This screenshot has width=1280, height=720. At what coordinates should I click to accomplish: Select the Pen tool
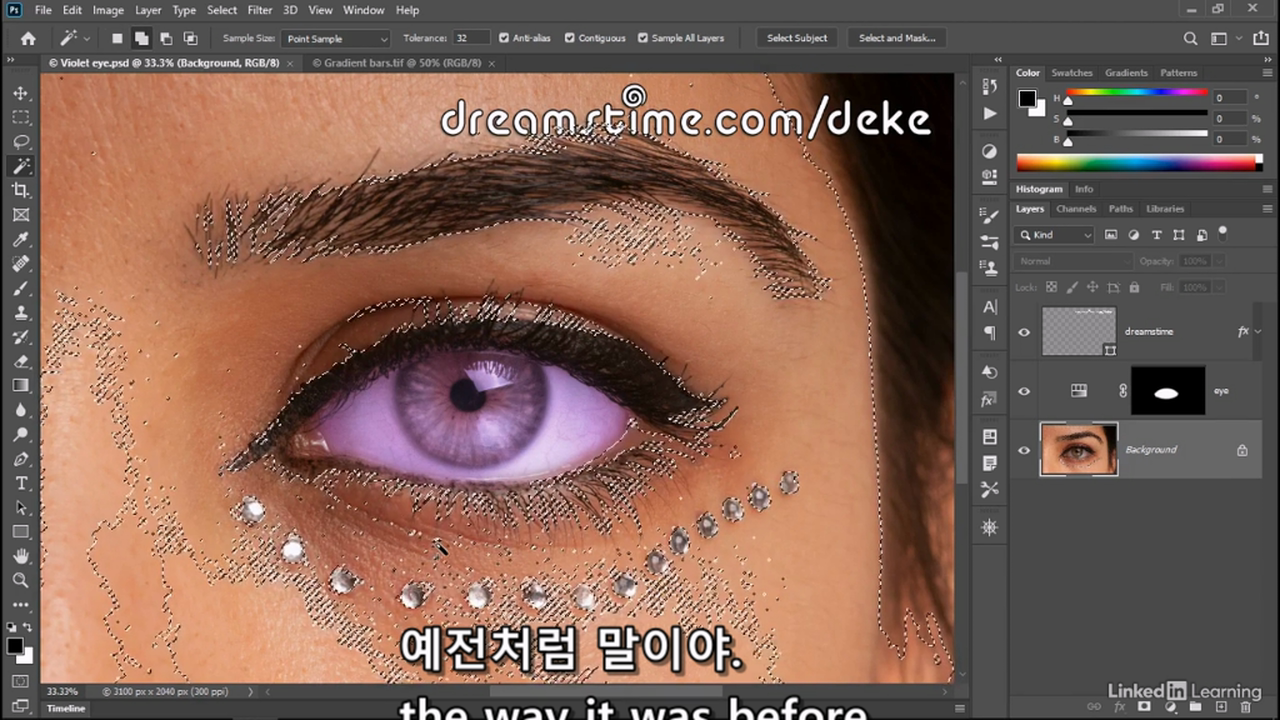(x=21, y=459)
